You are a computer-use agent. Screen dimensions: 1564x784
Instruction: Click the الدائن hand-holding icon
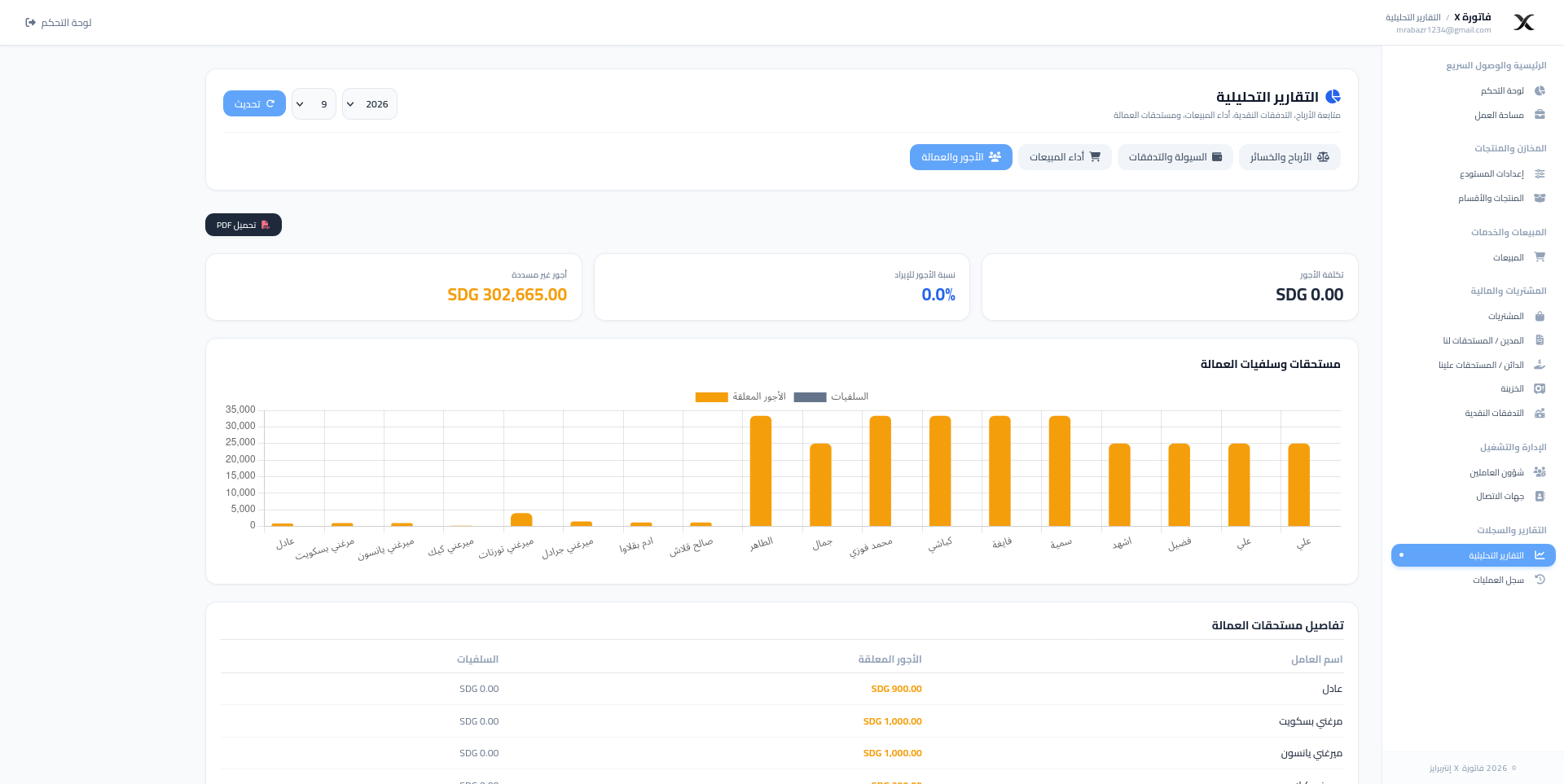tap(1540, 365)
